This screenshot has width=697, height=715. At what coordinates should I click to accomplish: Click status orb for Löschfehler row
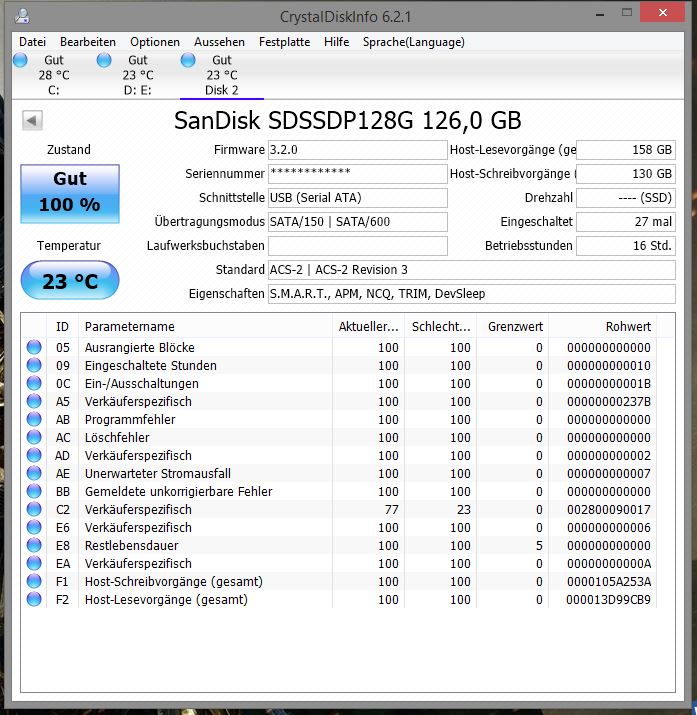click(x=34, y=437)
